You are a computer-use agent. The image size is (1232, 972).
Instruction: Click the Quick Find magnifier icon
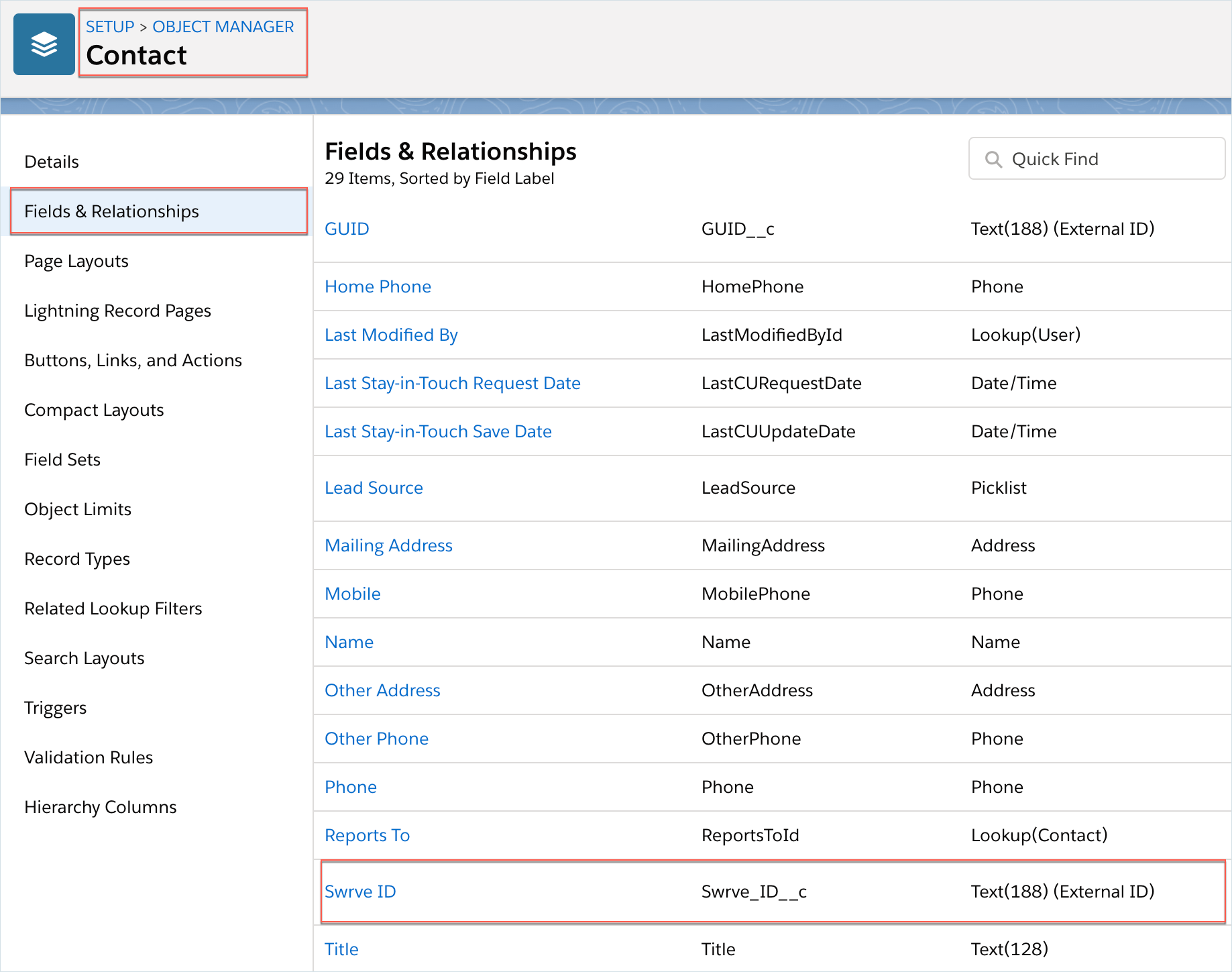click(993, 159)
